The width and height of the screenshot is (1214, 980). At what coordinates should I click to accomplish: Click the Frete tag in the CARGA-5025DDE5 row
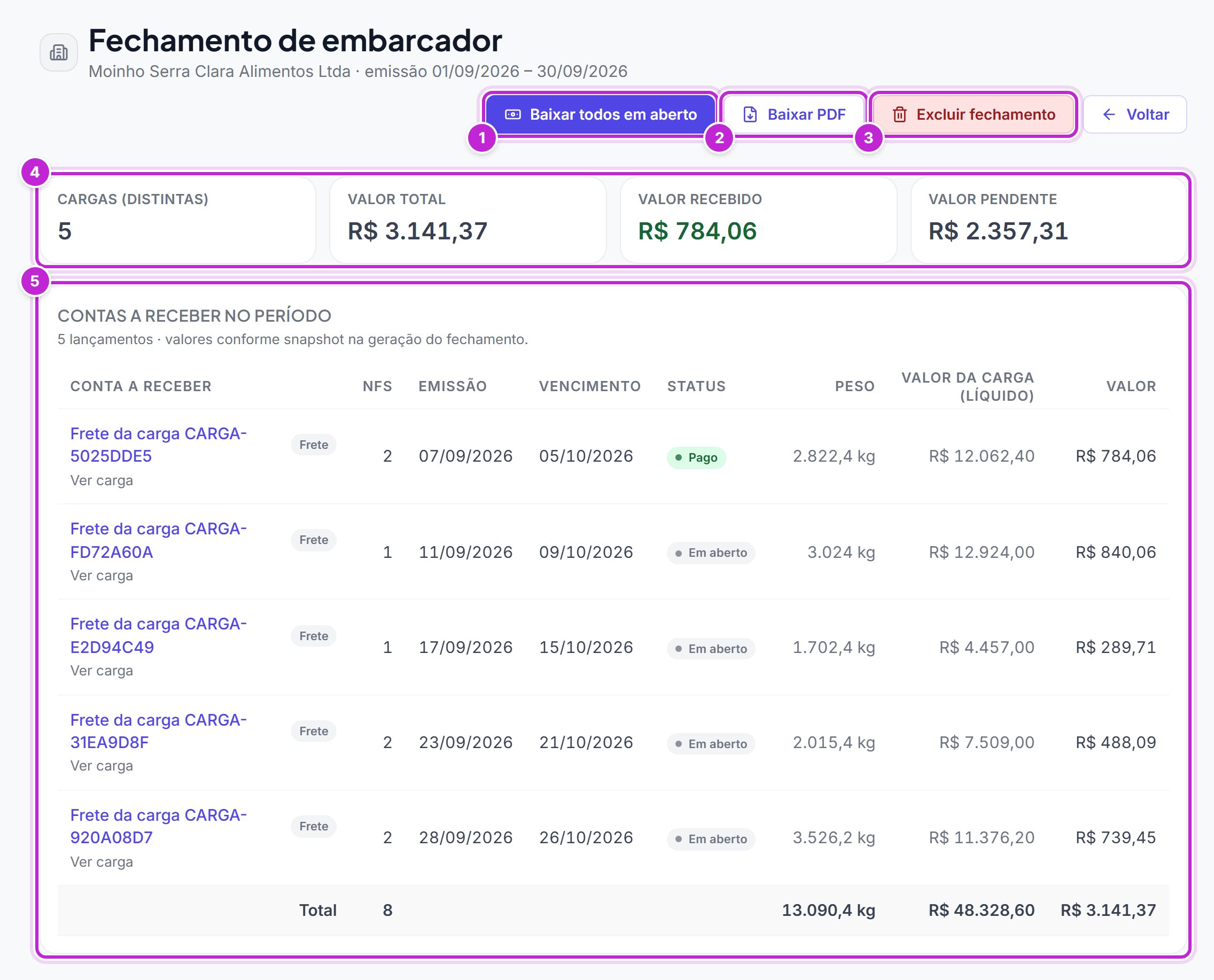tap(314, 445)
